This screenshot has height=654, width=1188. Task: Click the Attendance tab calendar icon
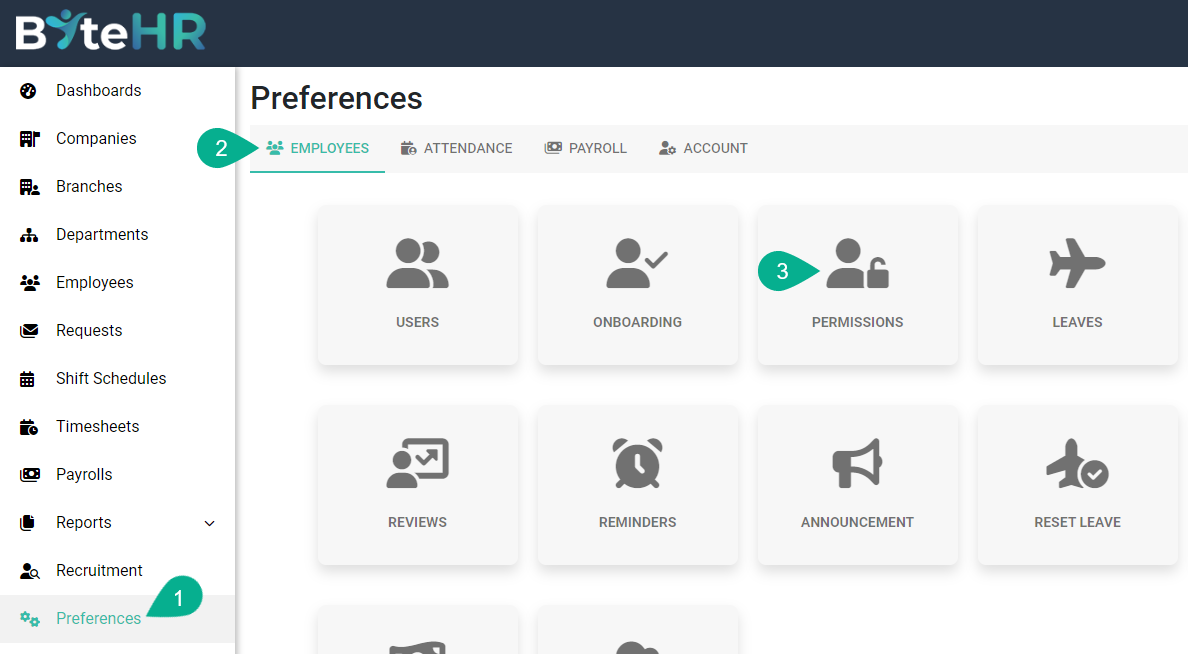(408, 148)
